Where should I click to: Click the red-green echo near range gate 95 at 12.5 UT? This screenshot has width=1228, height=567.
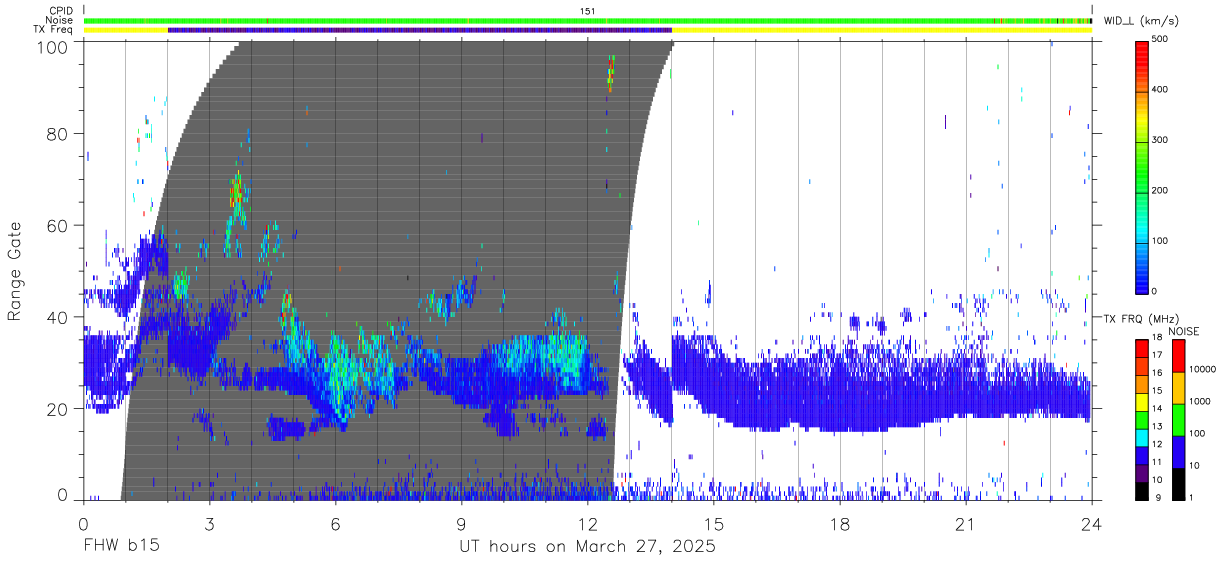tap(610, 74)
